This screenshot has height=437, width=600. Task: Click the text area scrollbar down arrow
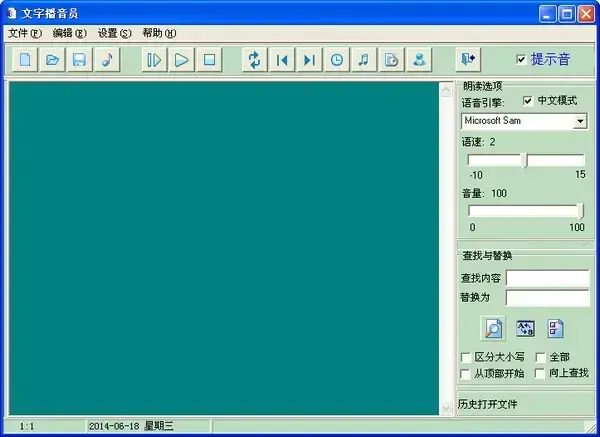tap(446, 408)
